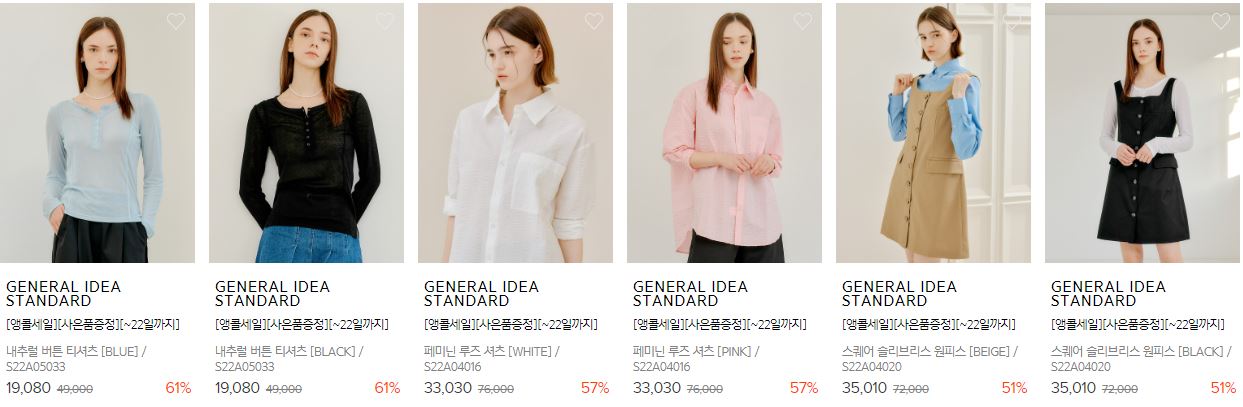View white feminine loose shirt photo
1243x407 pixels.
515,133
